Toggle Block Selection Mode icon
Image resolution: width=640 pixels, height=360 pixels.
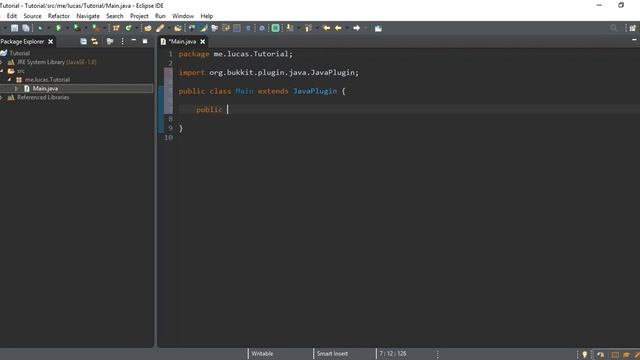[x=237, y=28]
